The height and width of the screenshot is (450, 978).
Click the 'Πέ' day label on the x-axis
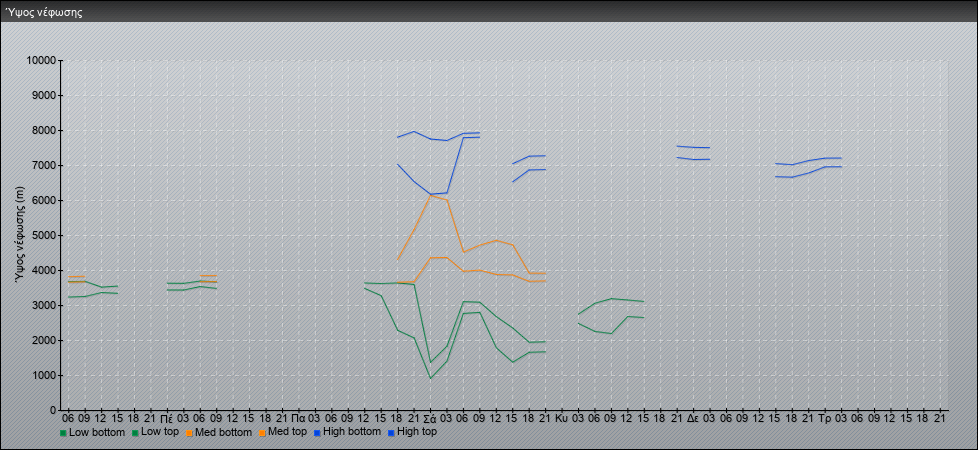pyautogui.click(x=167, y=418)
